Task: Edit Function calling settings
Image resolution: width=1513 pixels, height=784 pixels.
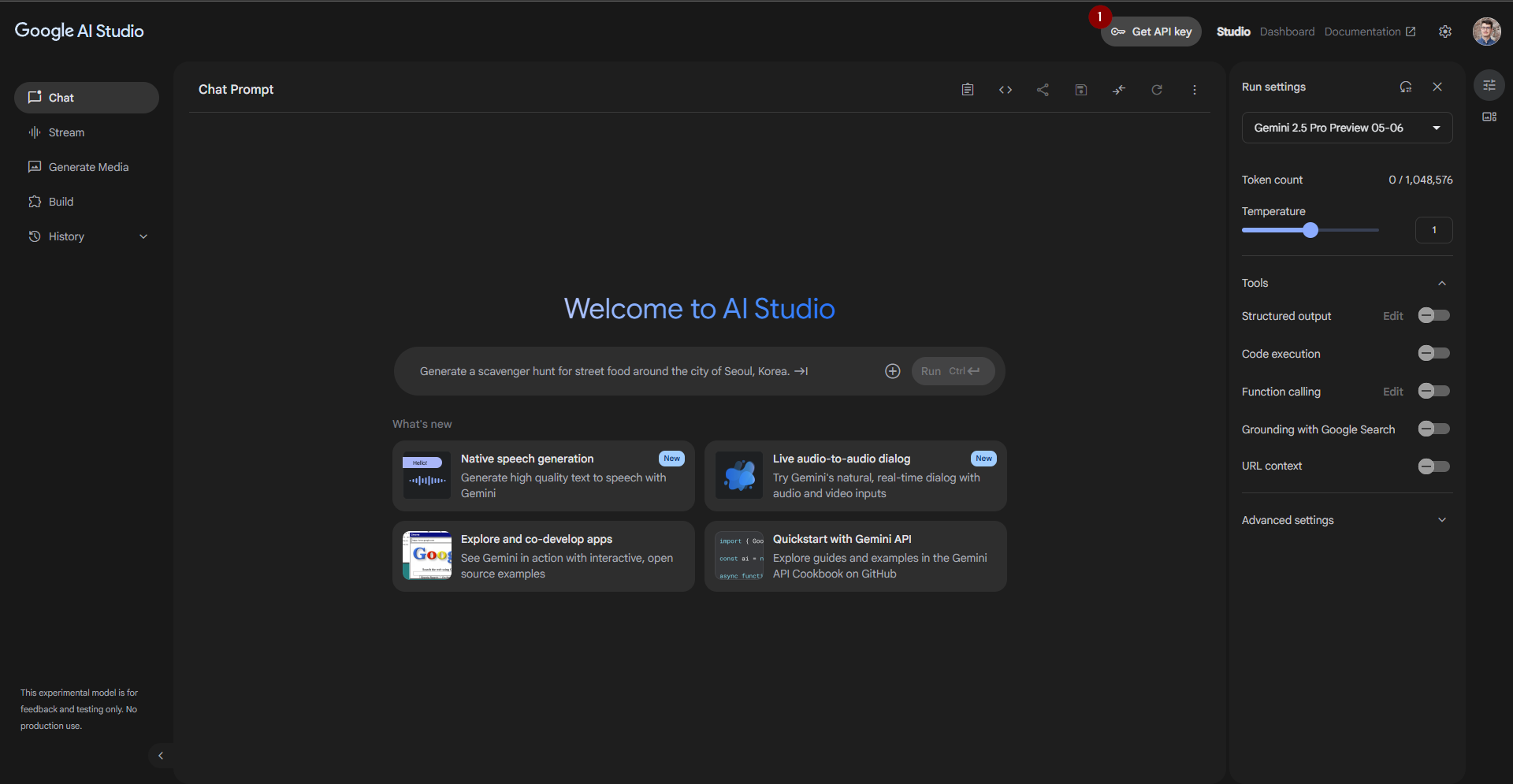Action: [1392, 392]
